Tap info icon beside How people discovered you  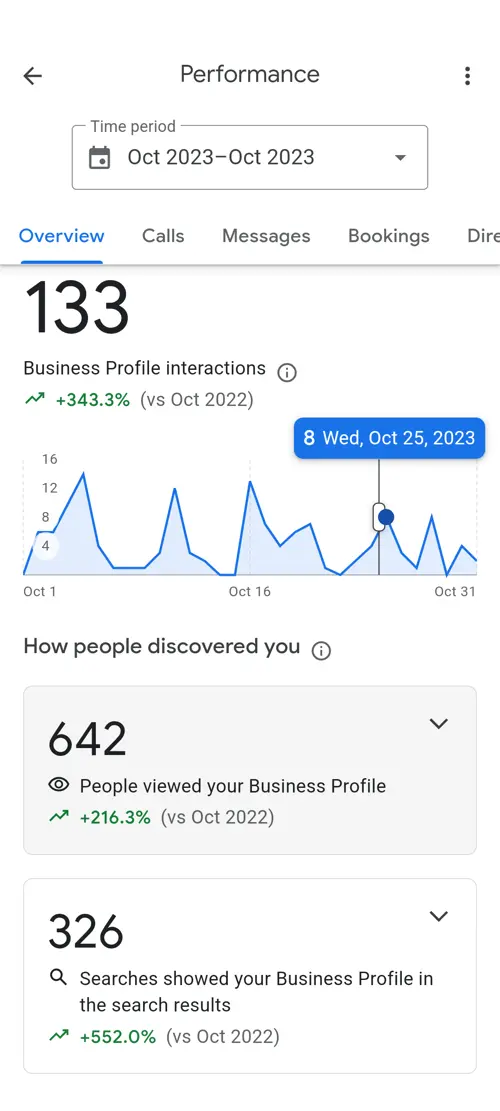[321, 650]
